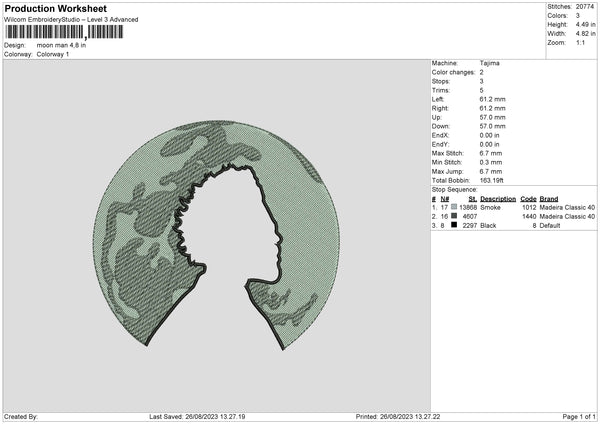Click the Machine value Tajima

click(490, 63)
